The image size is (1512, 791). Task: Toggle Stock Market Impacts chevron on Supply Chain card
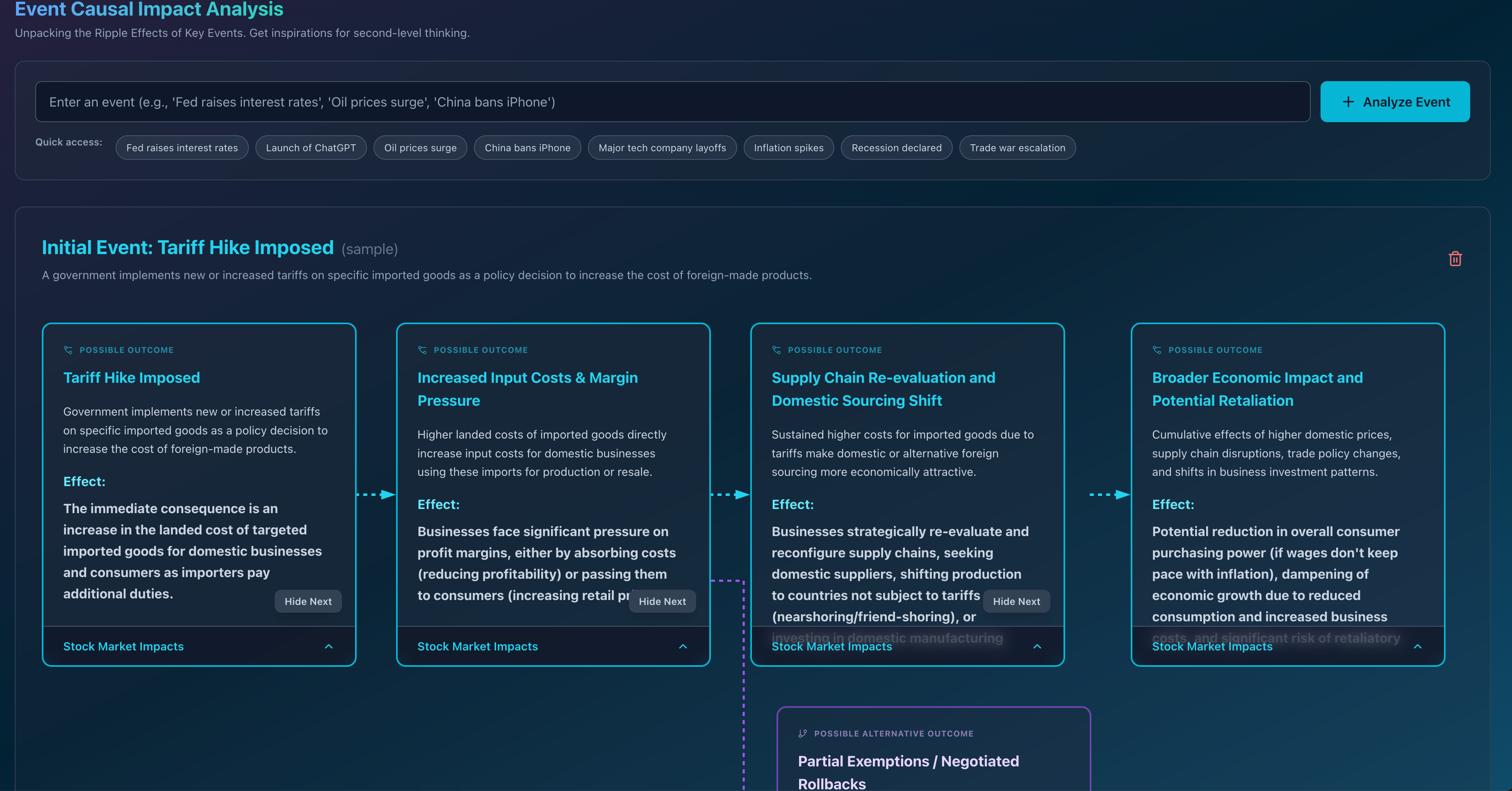tap(1037, 647)
